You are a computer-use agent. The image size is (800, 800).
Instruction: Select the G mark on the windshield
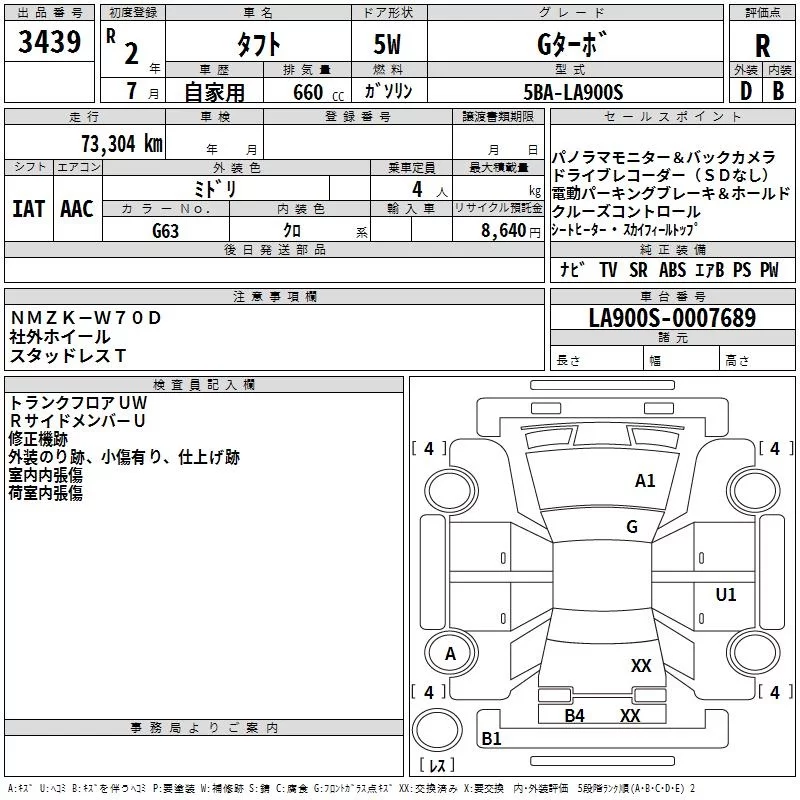click(x=632, y=526)
